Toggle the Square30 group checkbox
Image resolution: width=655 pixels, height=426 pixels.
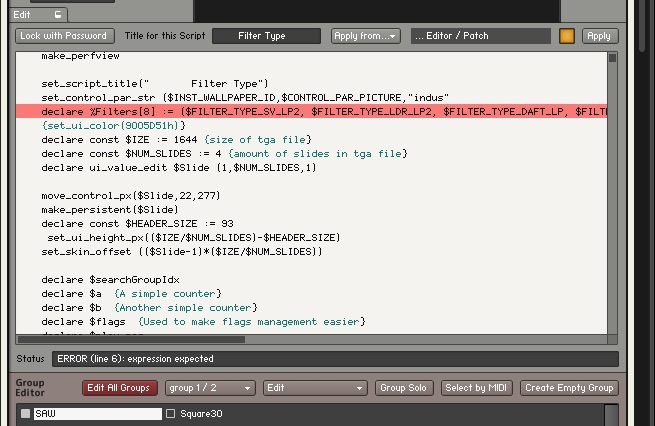point(170,413)
